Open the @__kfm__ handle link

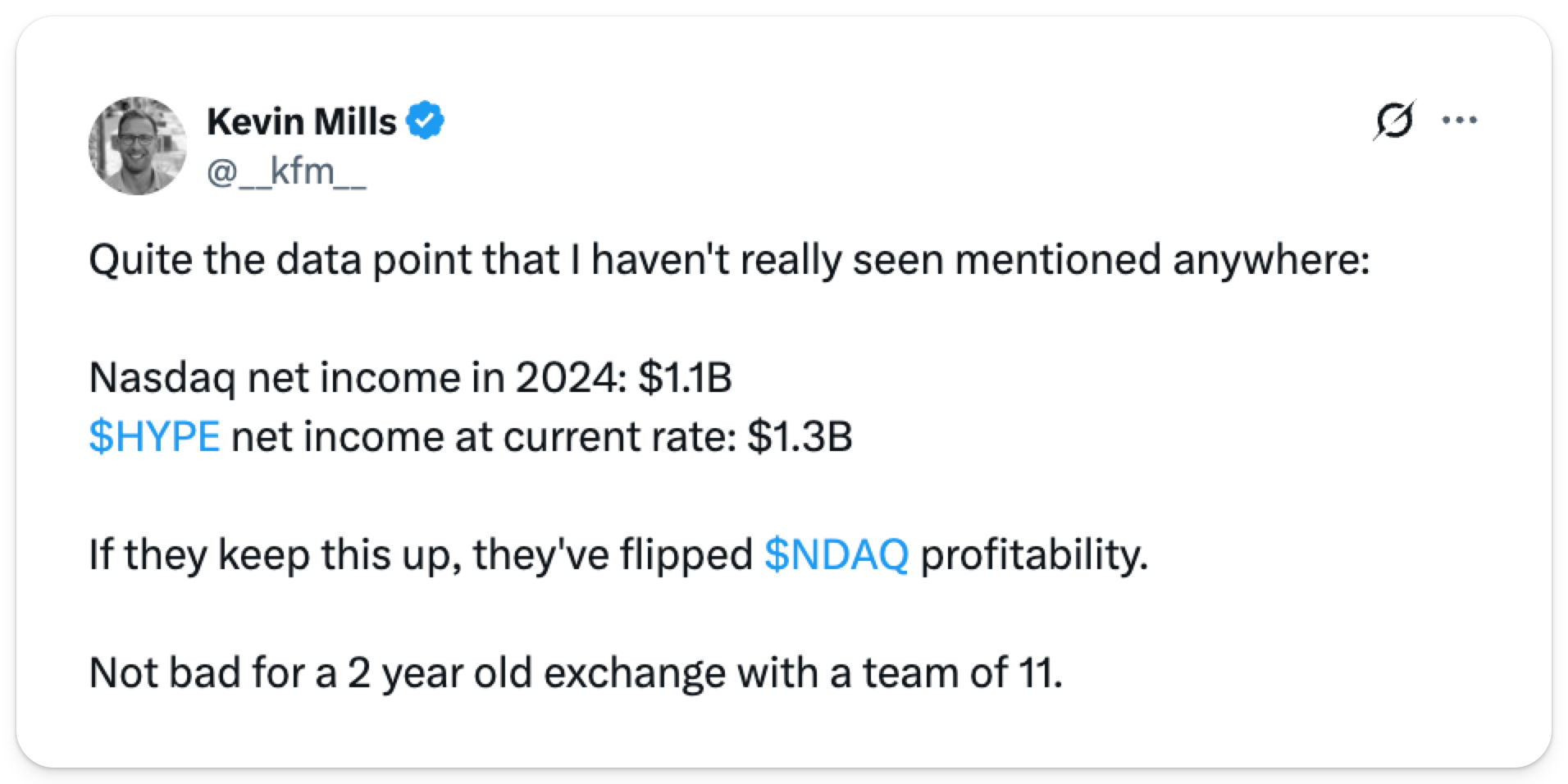(286, 172)
